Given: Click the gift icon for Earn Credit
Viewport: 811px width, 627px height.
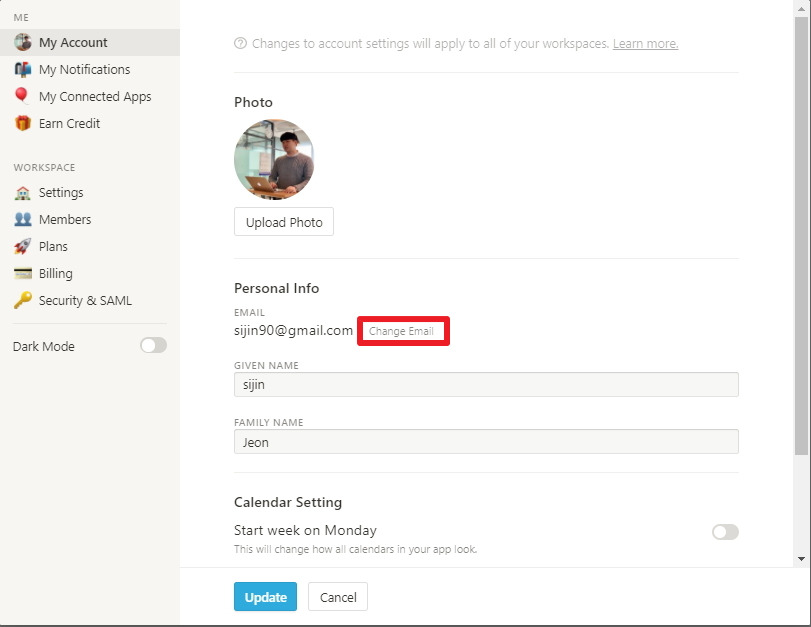Looking at the screenshot, I should click(22, 124).
